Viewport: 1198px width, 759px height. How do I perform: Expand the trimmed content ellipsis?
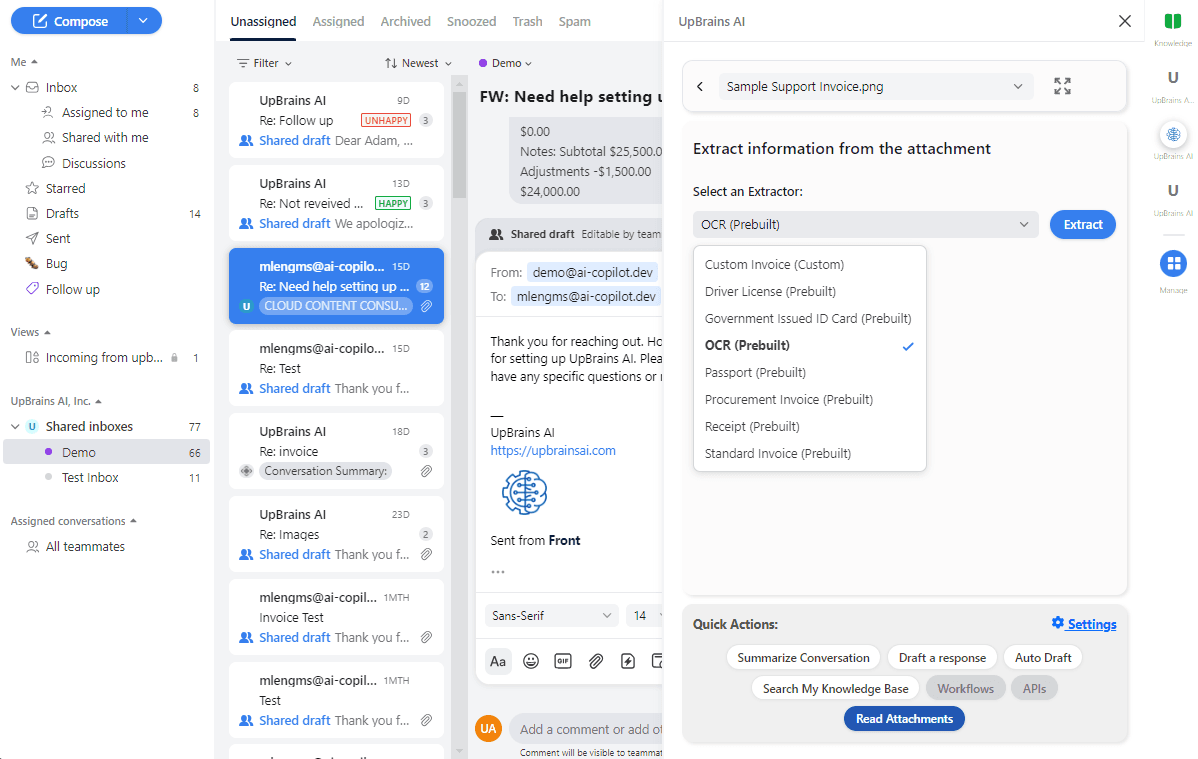coord(498,572)
